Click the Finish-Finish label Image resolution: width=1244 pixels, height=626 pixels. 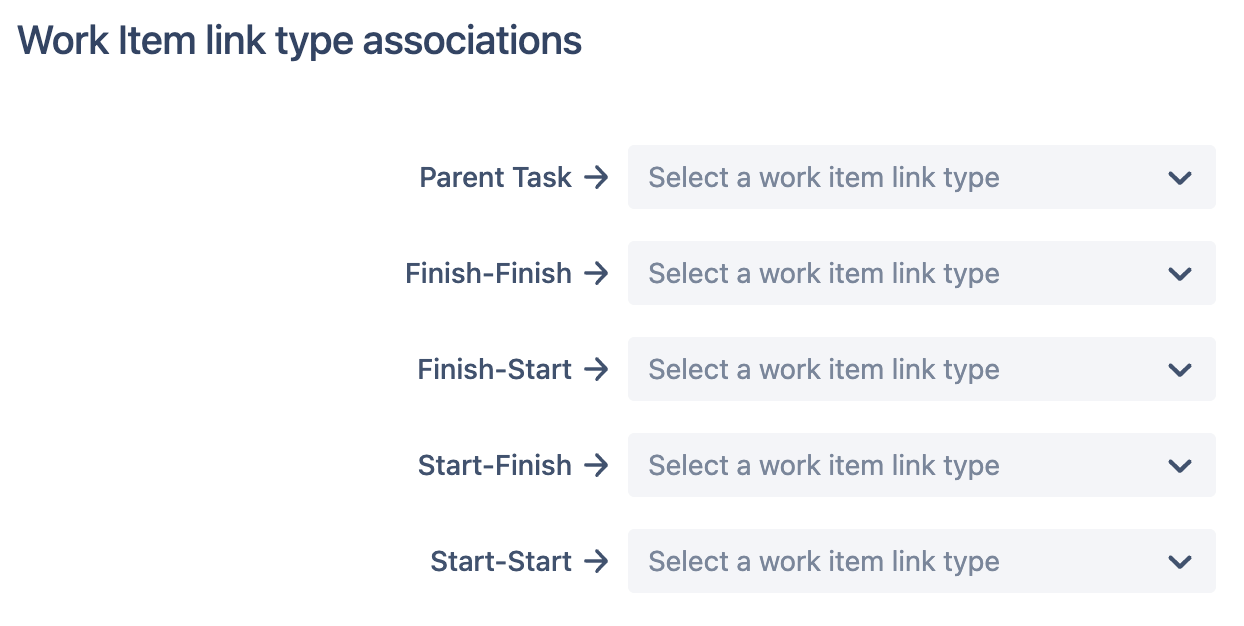point(488,273)
